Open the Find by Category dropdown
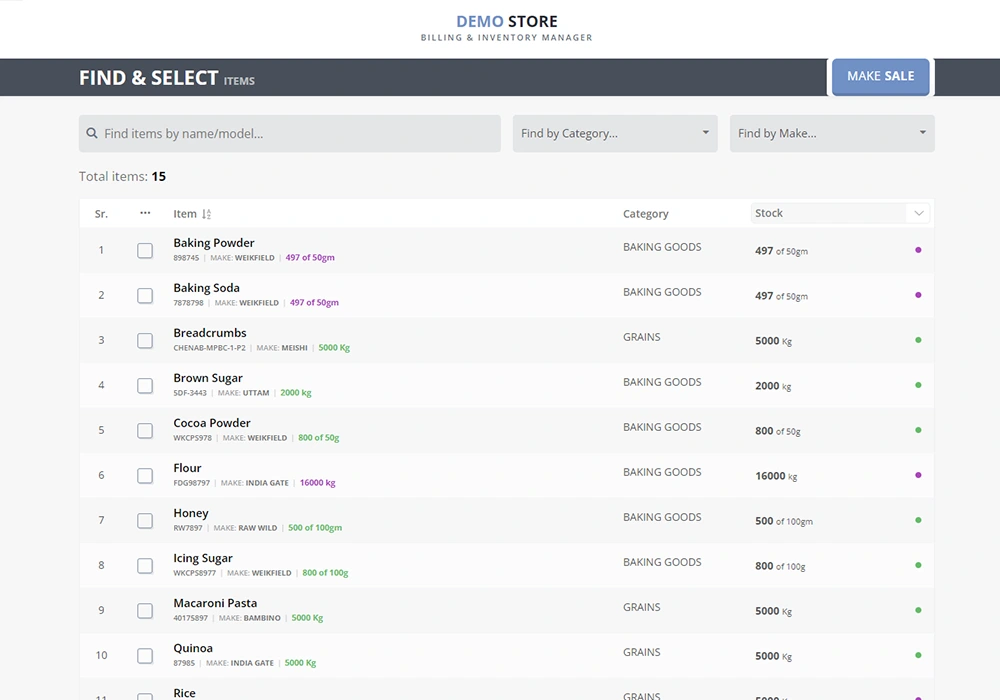 click(x=614, y=133)
